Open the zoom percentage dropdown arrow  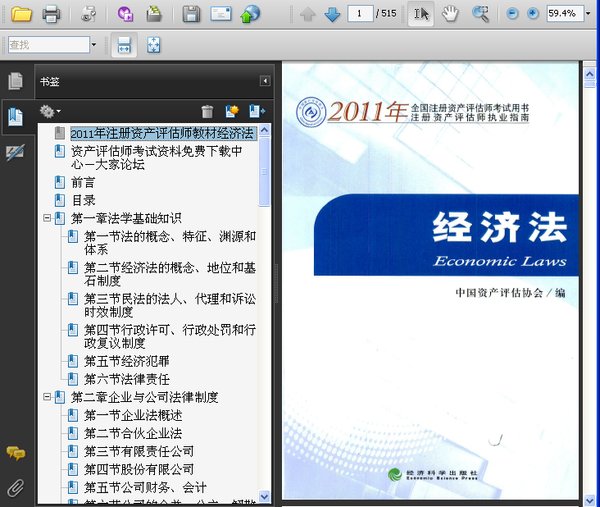[x=588, y=14]
